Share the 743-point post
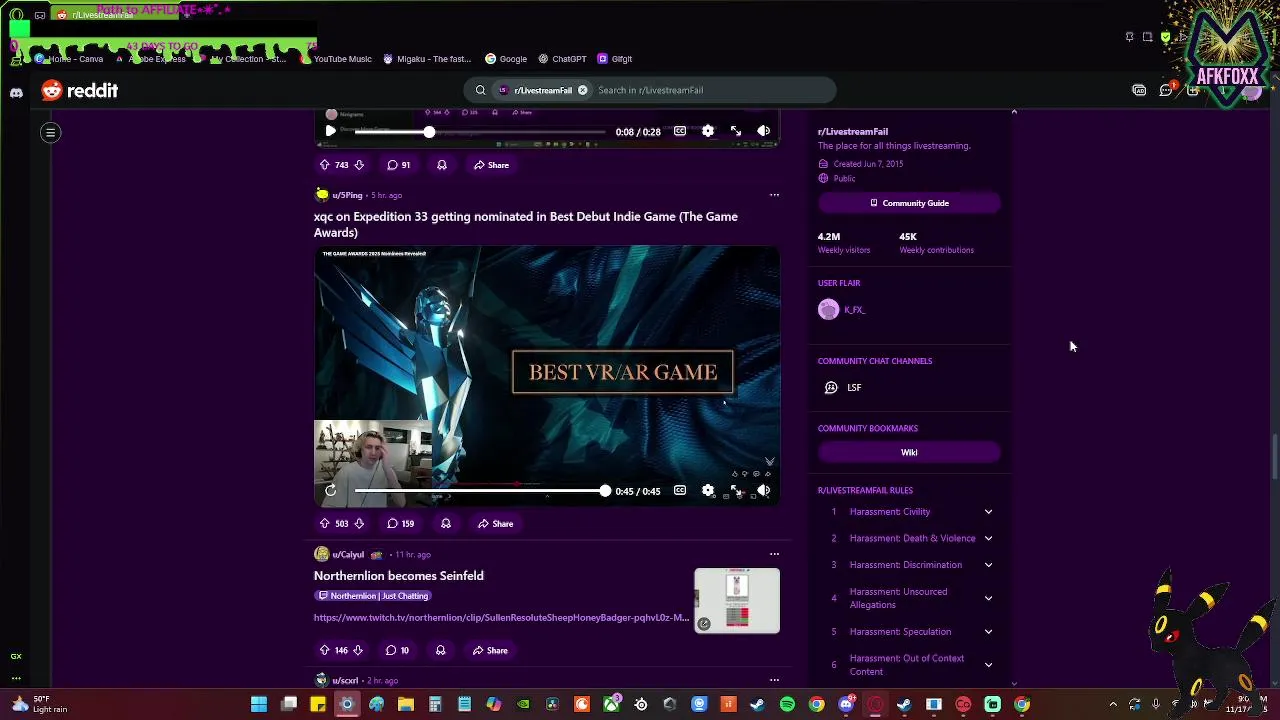This screenshot has height=720, width=1280. (x=491, y=165)
